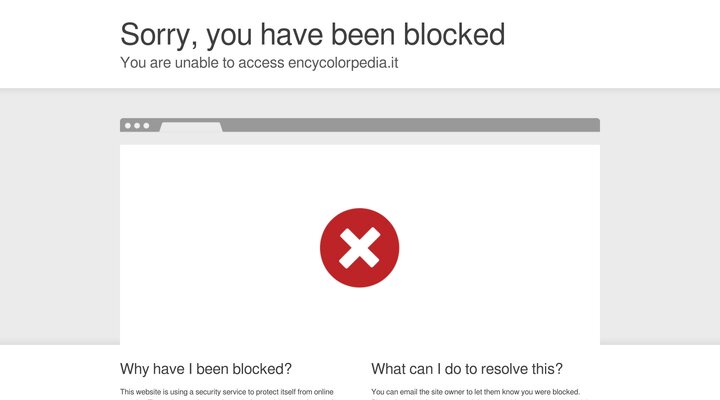The image size is (720, 400).
Task: Click the "Sorry, you have been blocked" heading
Action: [x=312, y=34]
